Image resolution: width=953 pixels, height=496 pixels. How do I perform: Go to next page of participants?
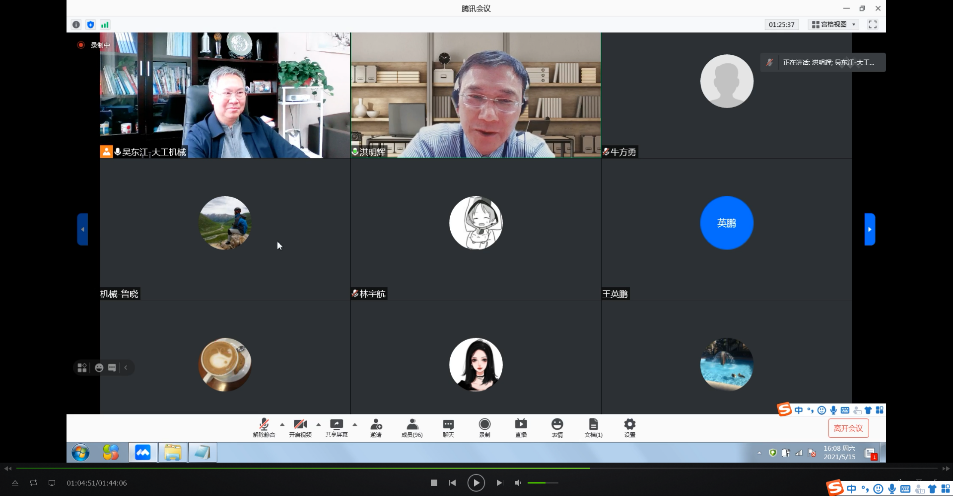point(869,229)
